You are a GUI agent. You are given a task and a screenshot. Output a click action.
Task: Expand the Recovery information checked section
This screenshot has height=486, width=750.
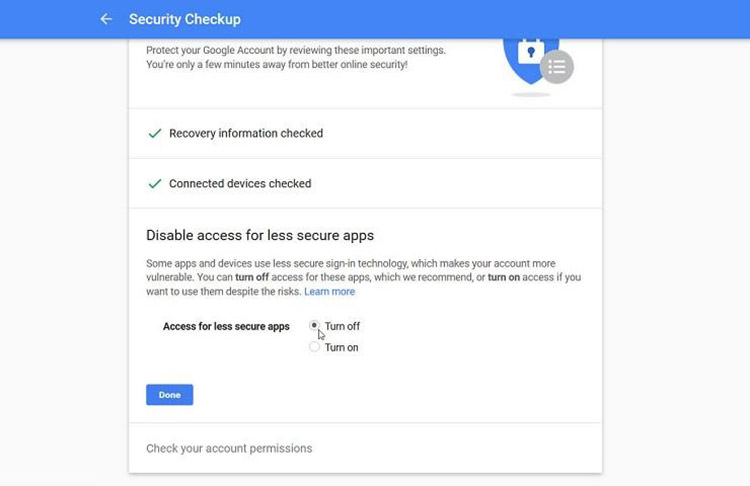point(246,133)
